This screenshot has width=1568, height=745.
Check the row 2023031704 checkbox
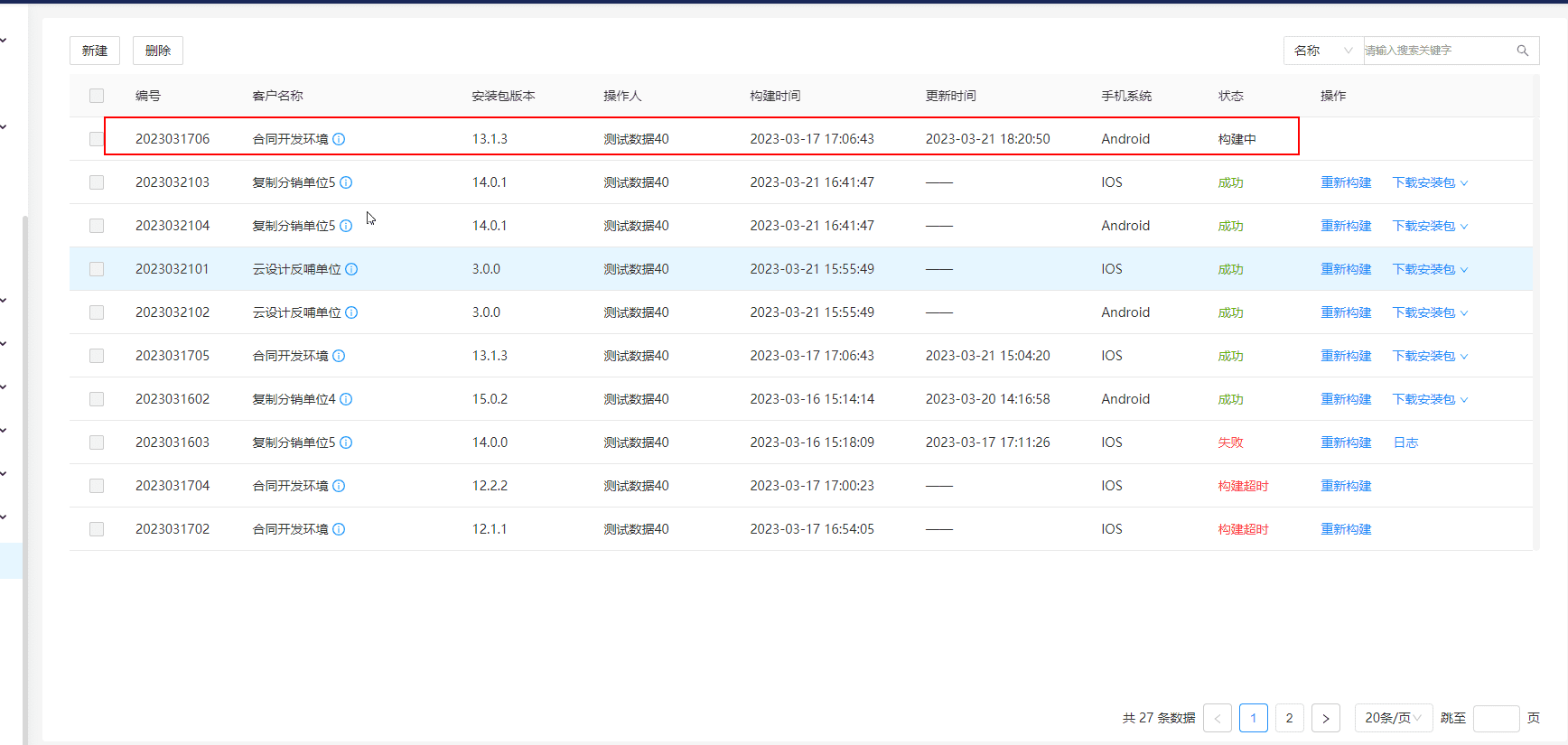tap(97, 486)
